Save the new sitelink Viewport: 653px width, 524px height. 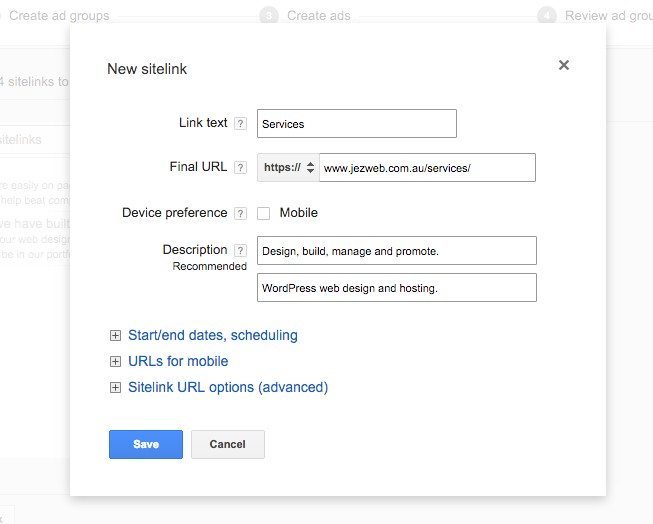tap(146, 445)
